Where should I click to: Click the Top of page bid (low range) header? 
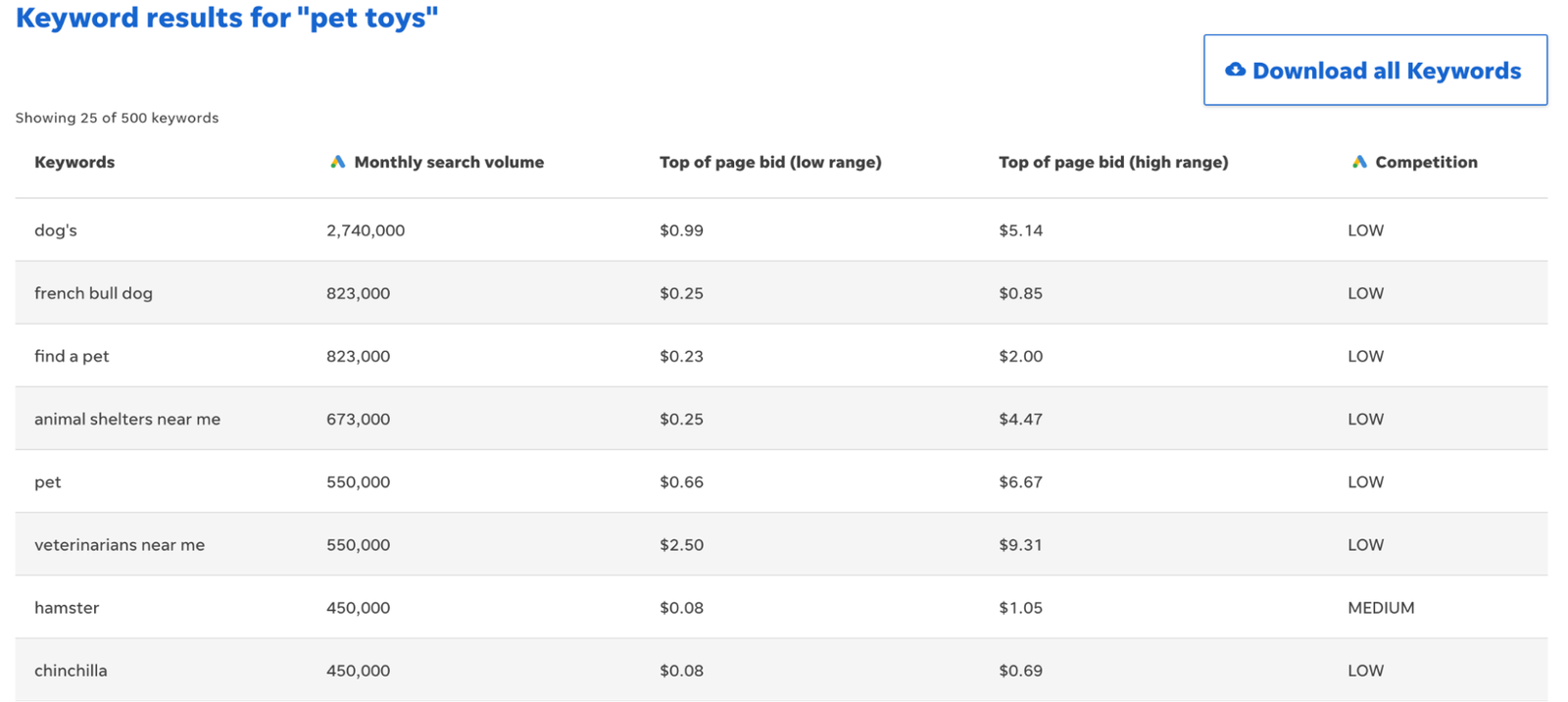pyautogui.click(x=770, y=163)
